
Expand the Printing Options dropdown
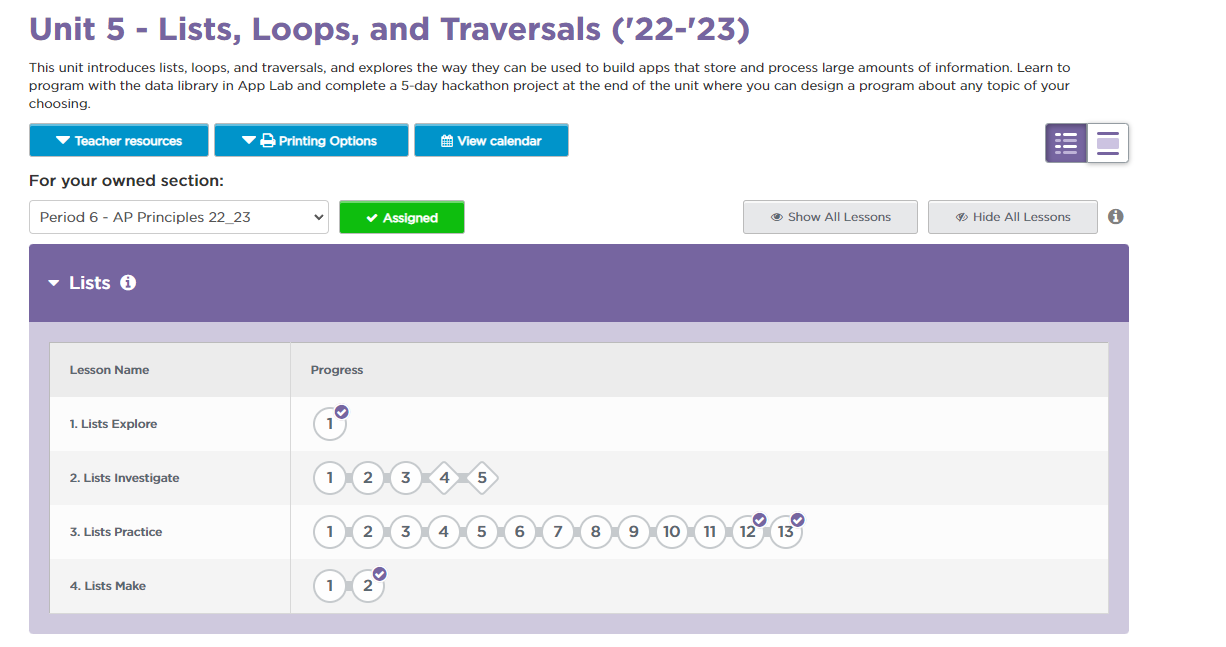(311, 141)
